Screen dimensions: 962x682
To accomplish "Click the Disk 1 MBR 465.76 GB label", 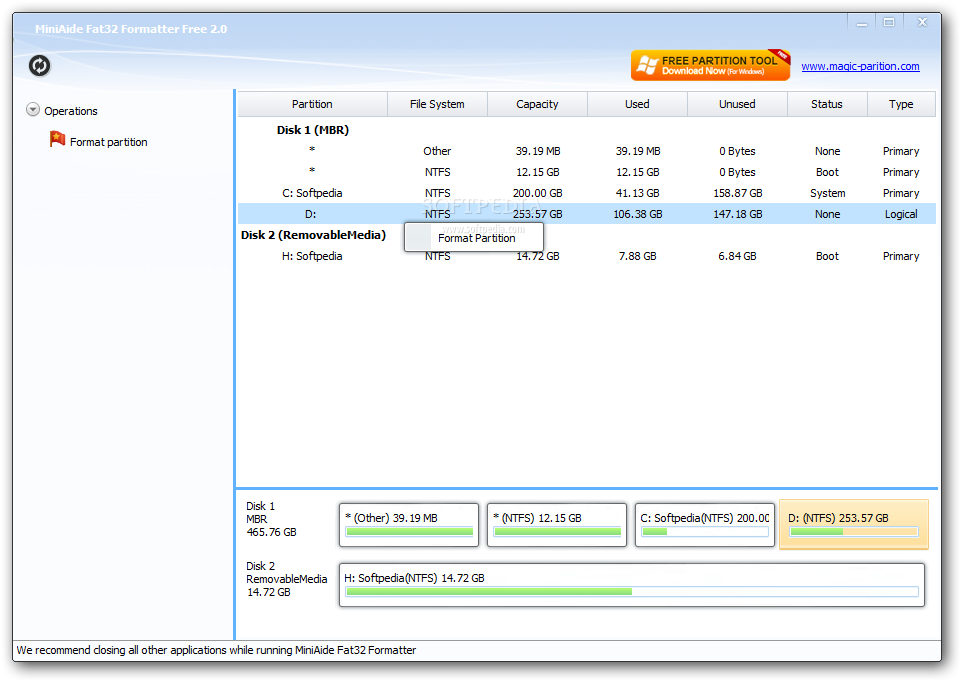I will coord(271,519).
